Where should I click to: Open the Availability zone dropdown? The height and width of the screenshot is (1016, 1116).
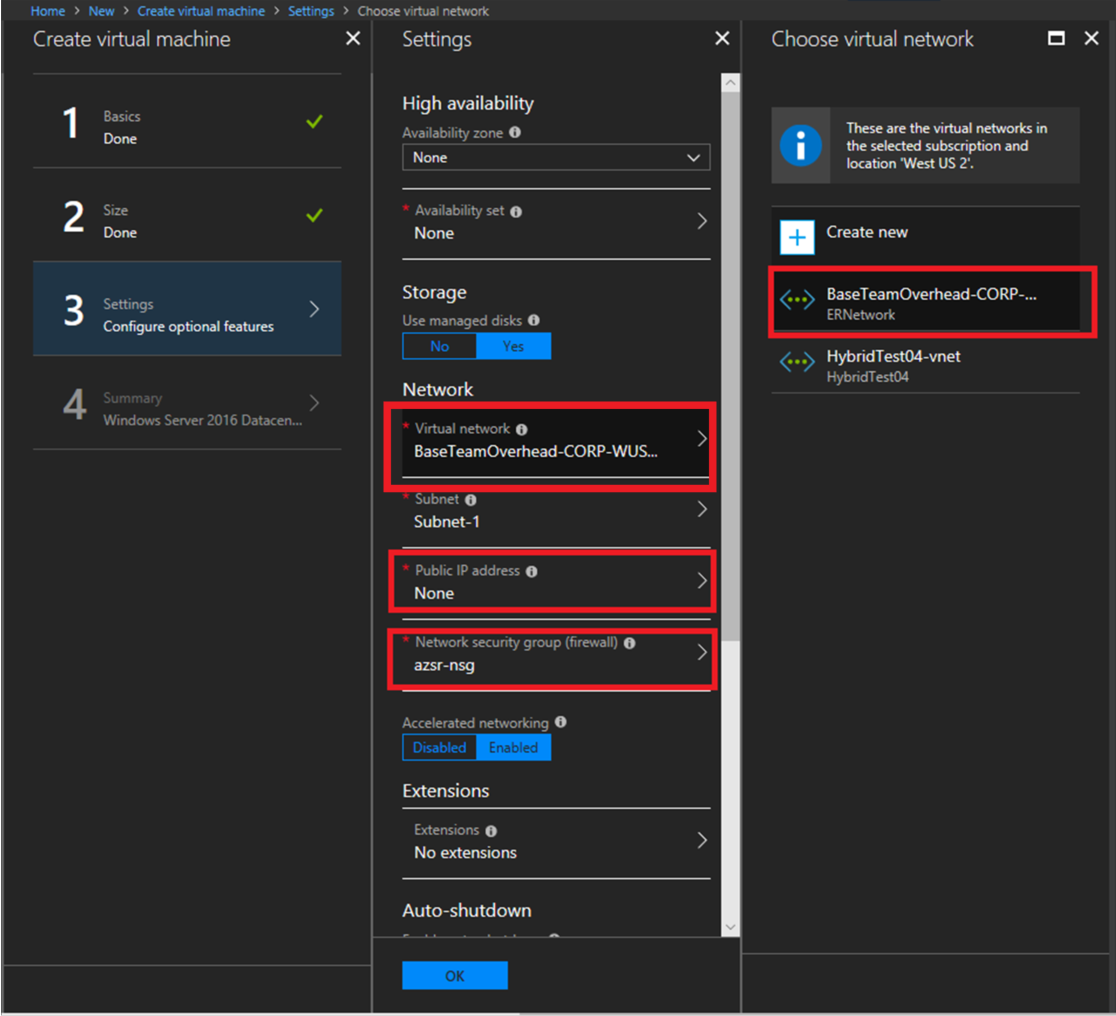tap(556, 157)
